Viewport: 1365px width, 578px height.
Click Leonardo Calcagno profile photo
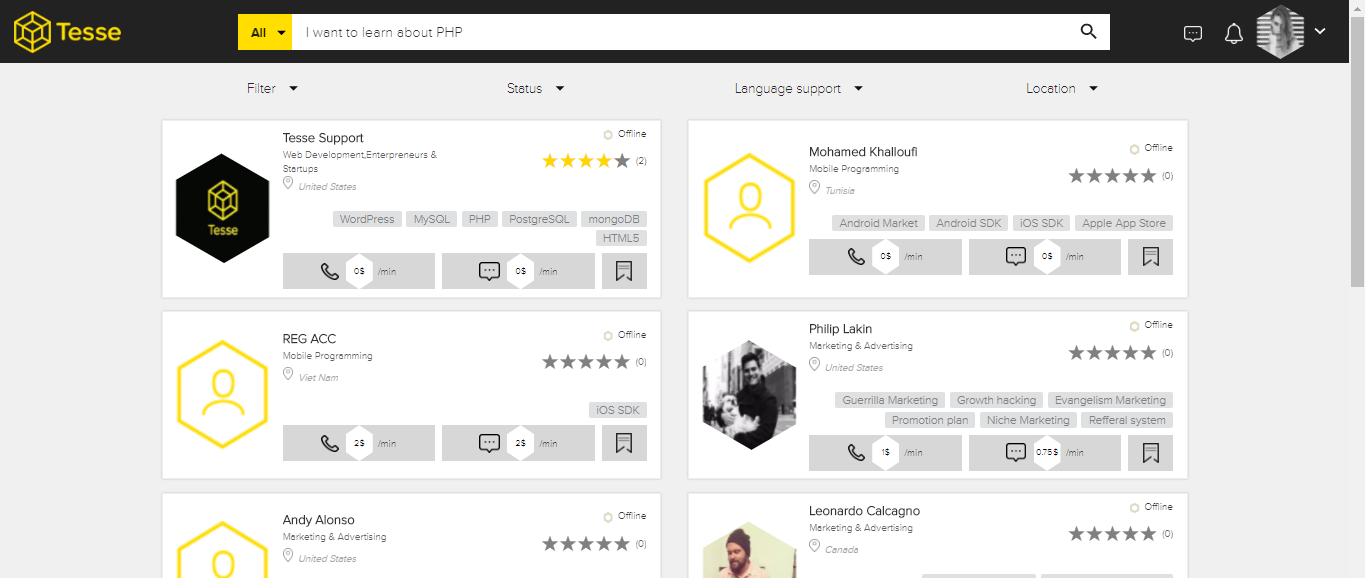pyautogui.click(x=749, y=550)
